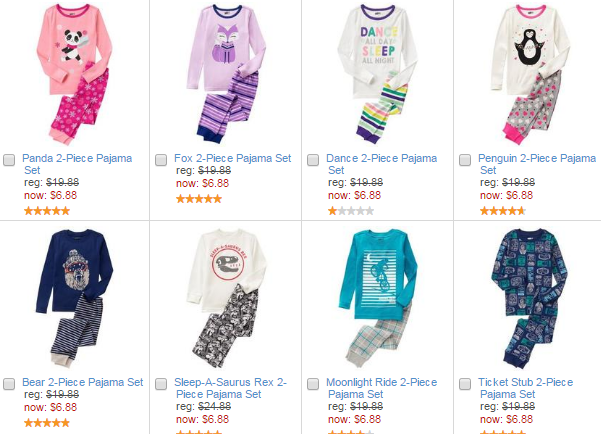
Task: Check the Bear 2-Piece Pajama Set checkbox
Action: coord(9,384)
